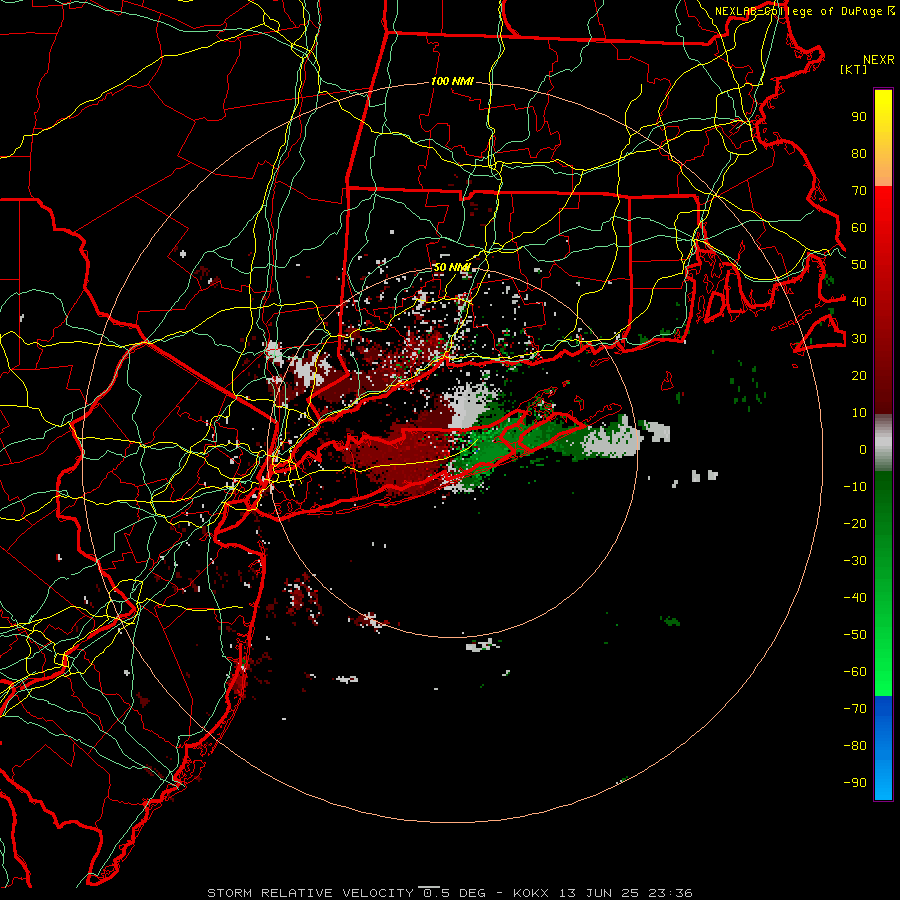Click the -30 value on velocity scale

pos(855,561)
